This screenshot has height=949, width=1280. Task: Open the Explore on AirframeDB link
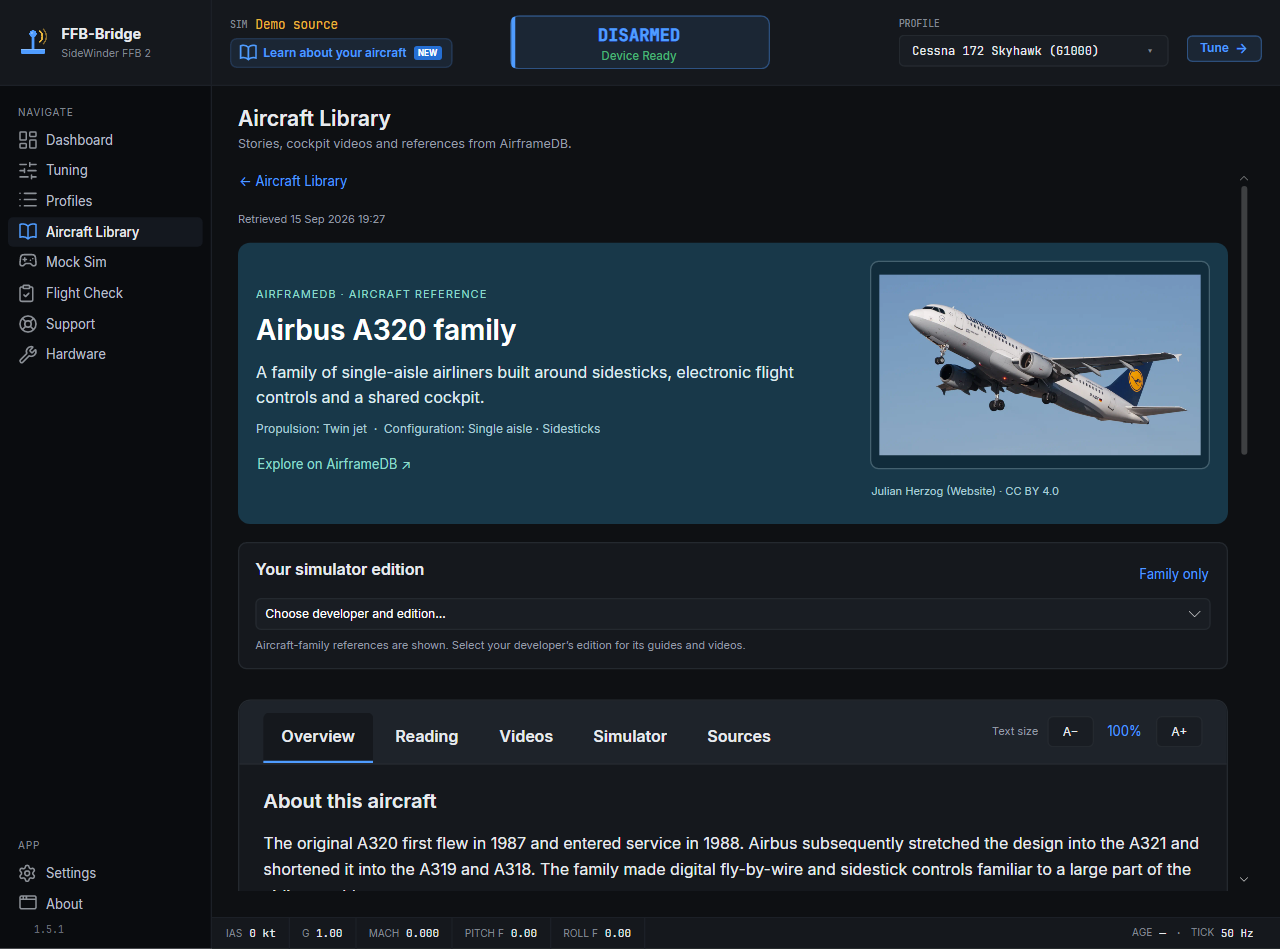pos(334,464)
